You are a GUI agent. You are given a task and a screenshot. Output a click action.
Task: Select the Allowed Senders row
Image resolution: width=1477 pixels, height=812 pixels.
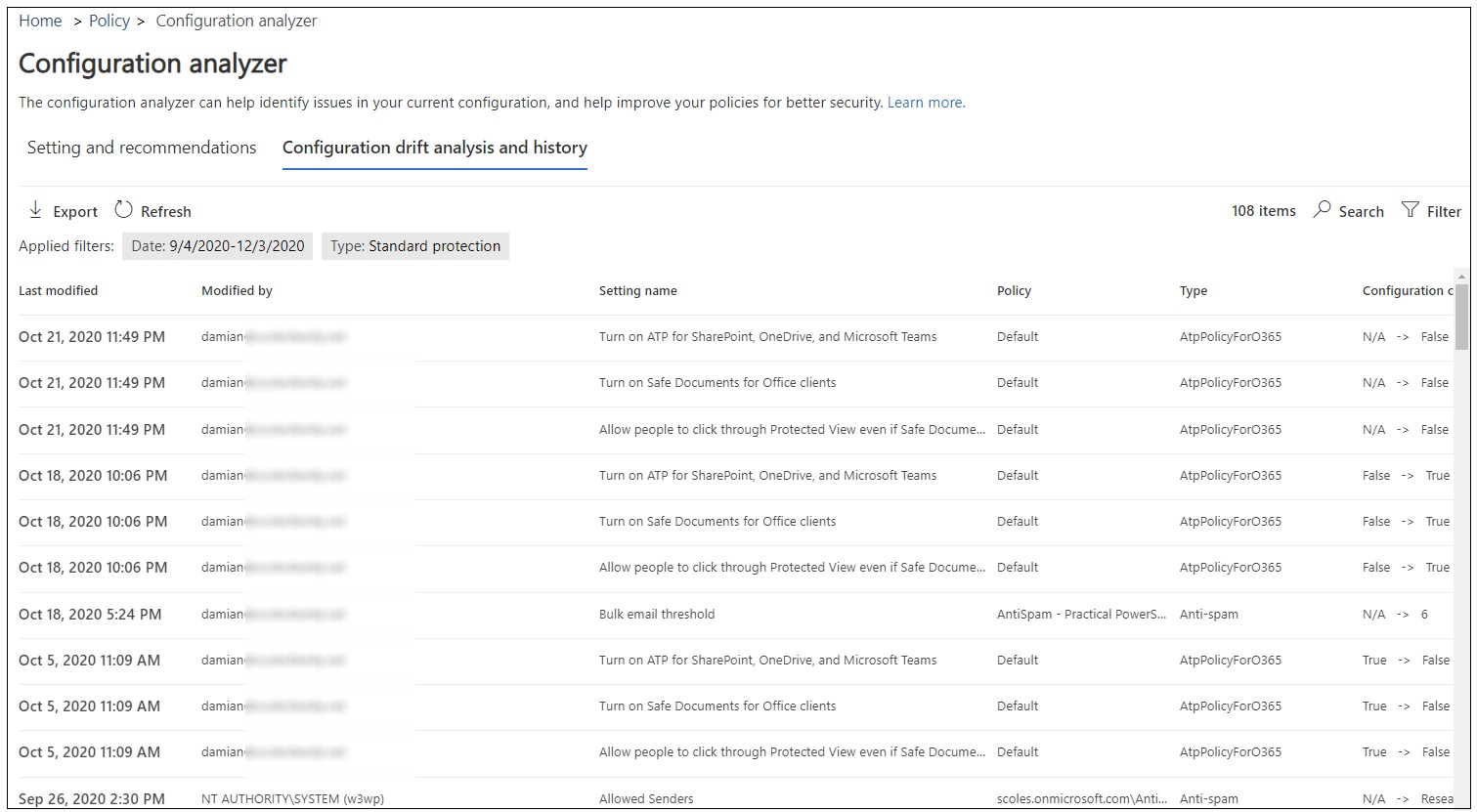(645, 798)
